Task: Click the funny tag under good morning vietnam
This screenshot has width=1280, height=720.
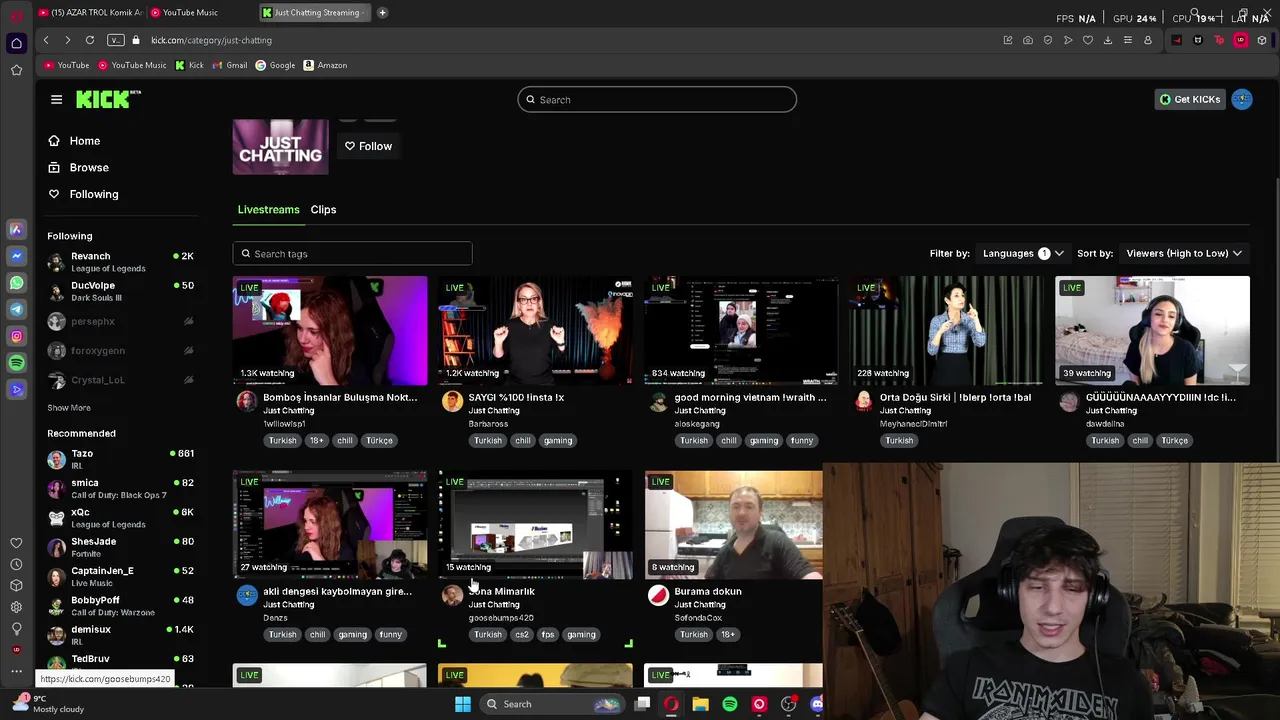Action: [802, 441]
